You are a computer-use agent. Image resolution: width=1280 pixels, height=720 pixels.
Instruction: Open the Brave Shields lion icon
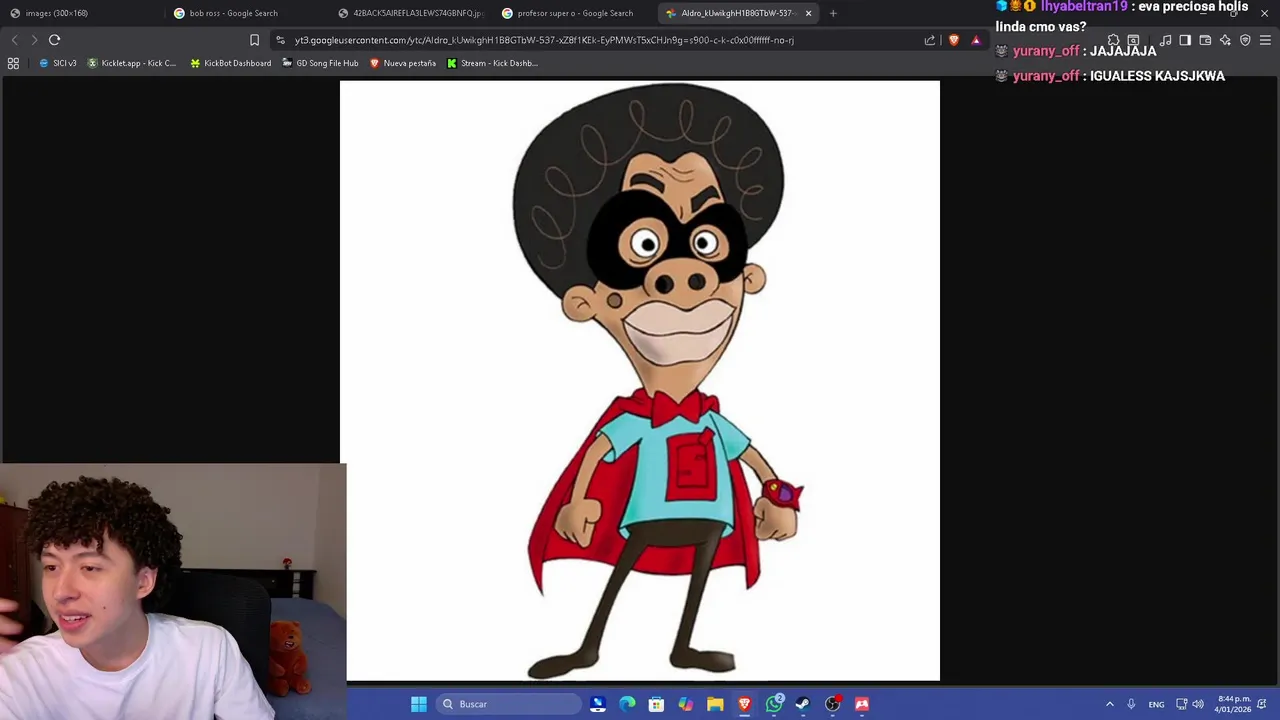[x=954, y=40]
